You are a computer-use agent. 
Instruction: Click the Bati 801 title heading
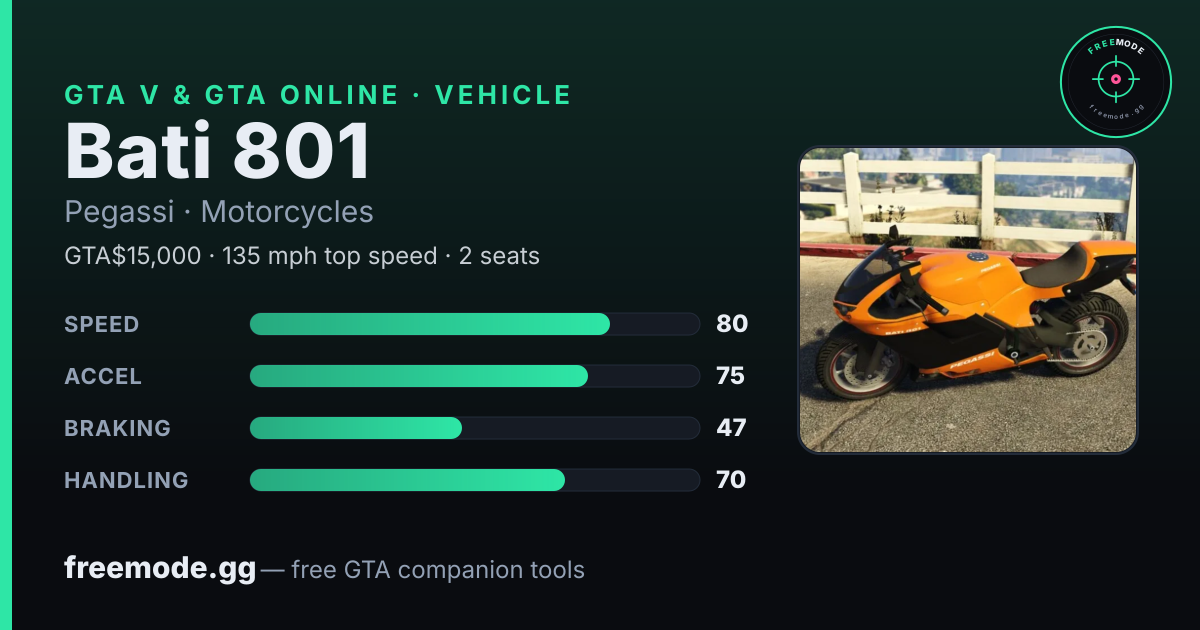pos(217,152)
